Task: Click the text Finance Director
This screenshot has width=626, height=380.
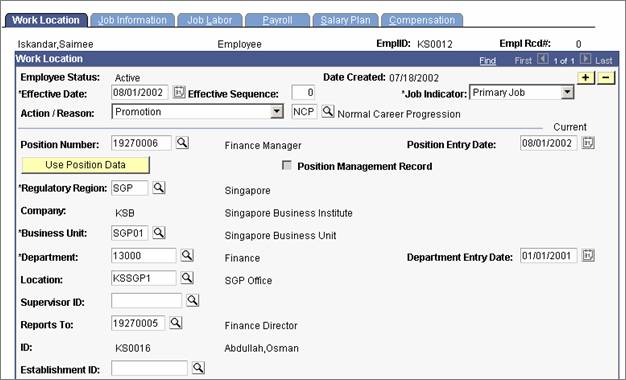Action: click(261, 326)
